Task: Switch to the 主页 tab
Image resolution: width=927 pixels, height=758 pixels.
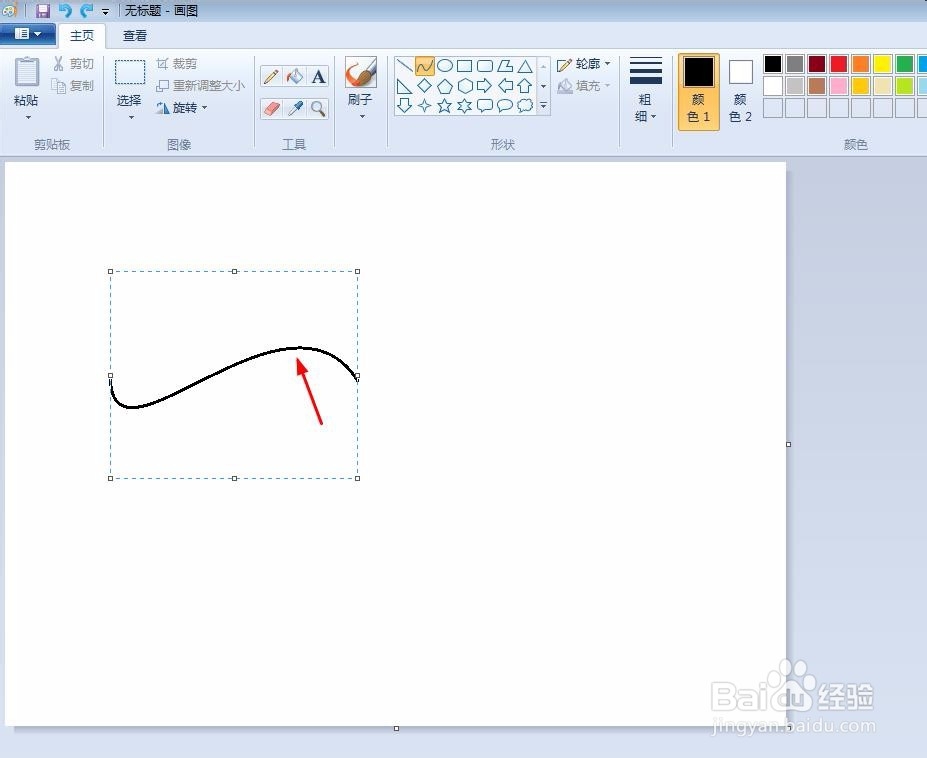Action: click(82, 35)
